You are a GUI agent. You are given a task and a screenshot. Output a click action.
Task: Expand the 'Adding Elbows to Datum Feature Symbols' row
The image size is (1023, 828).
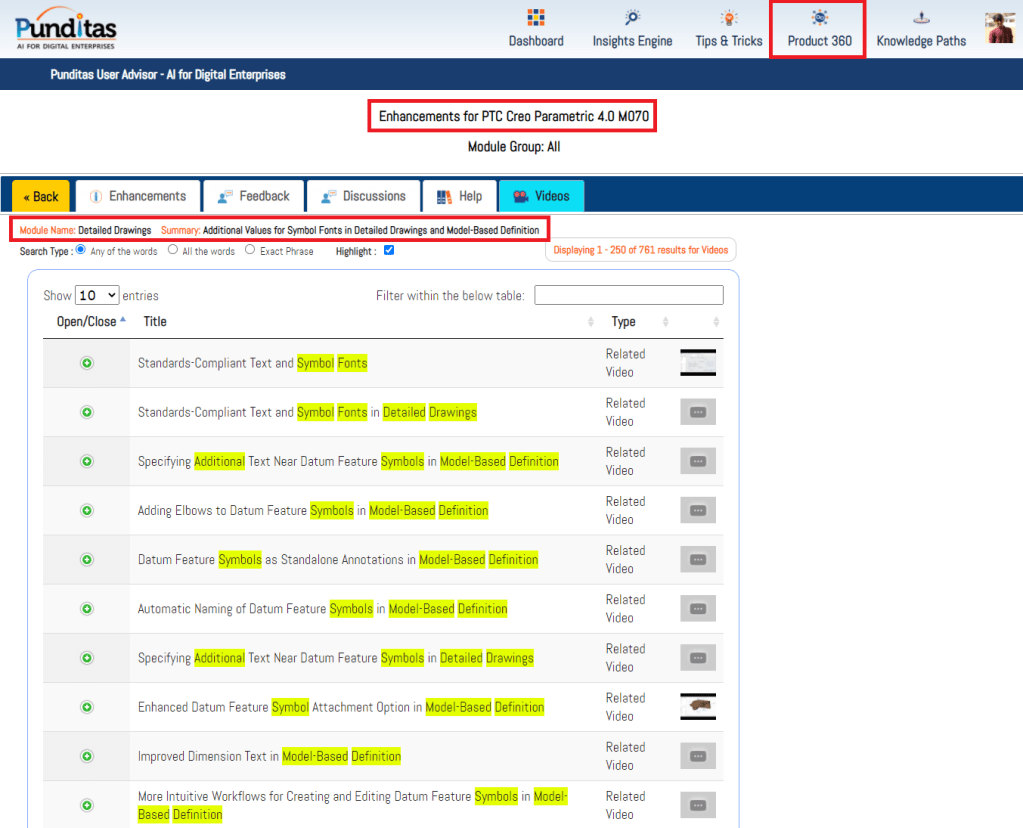[87, 510]
